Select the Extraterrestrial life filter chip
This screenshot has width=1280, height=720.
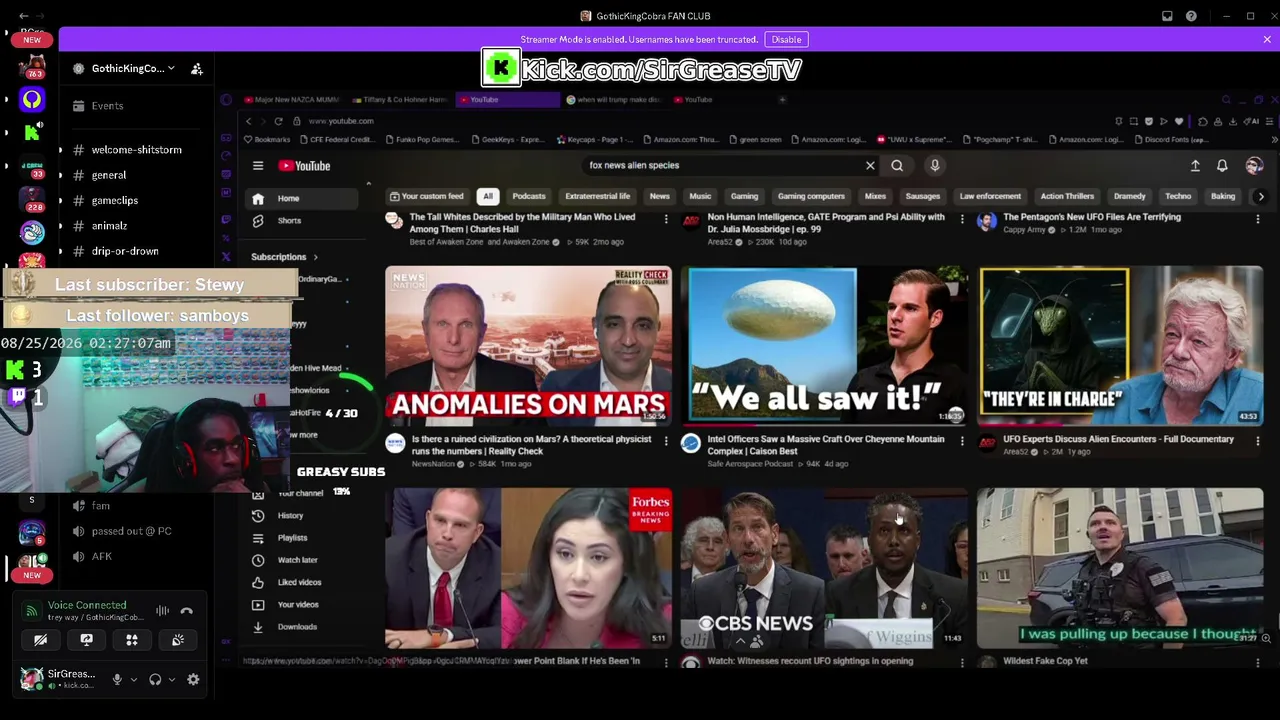pos(597,196)
